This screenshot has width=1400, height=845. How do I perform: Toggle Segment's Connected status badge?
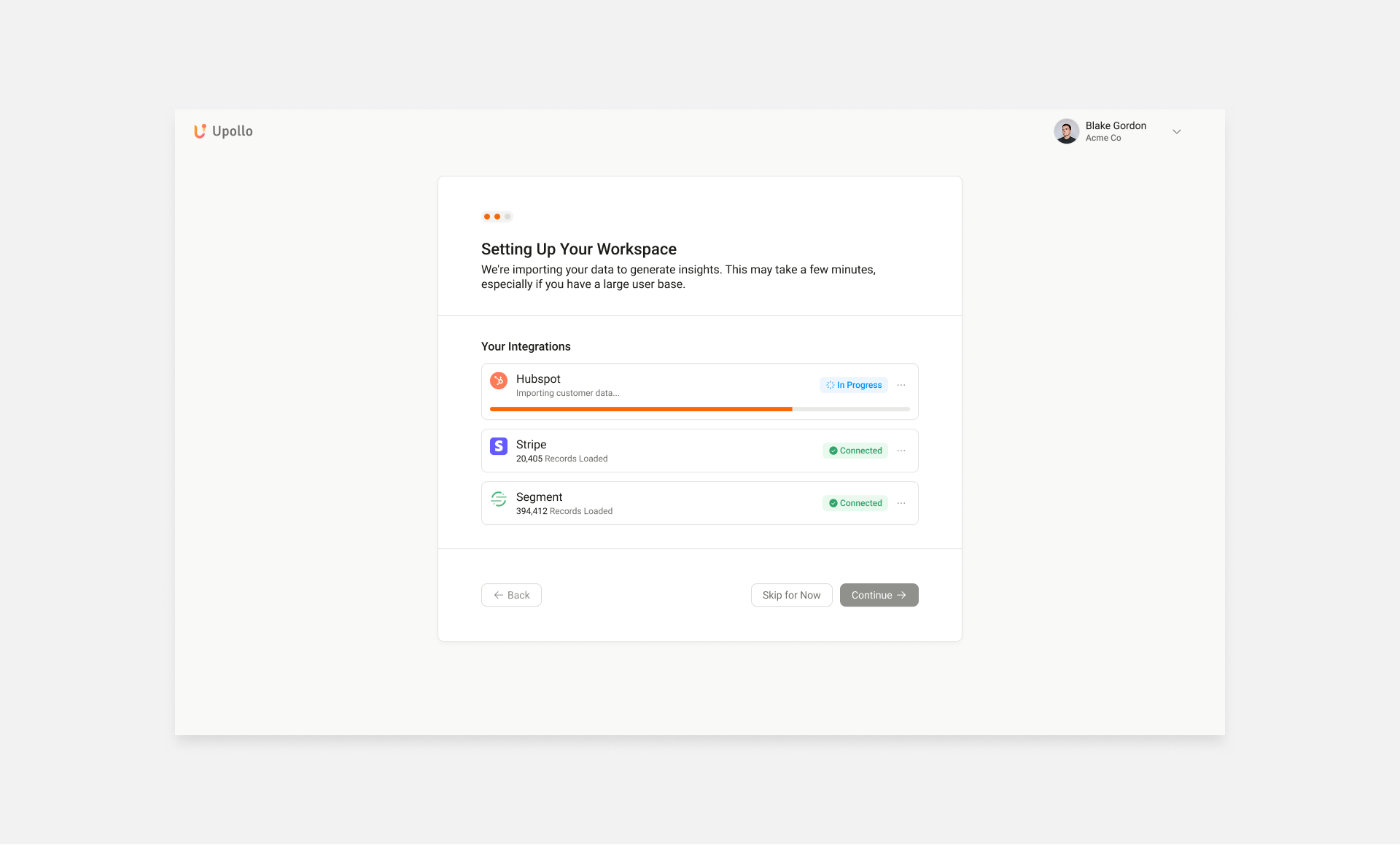(x=855, y=503)
